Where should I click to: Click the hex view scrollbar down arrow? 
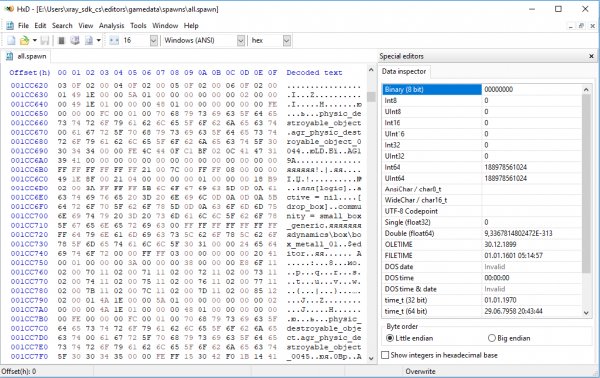pos(371,358)
